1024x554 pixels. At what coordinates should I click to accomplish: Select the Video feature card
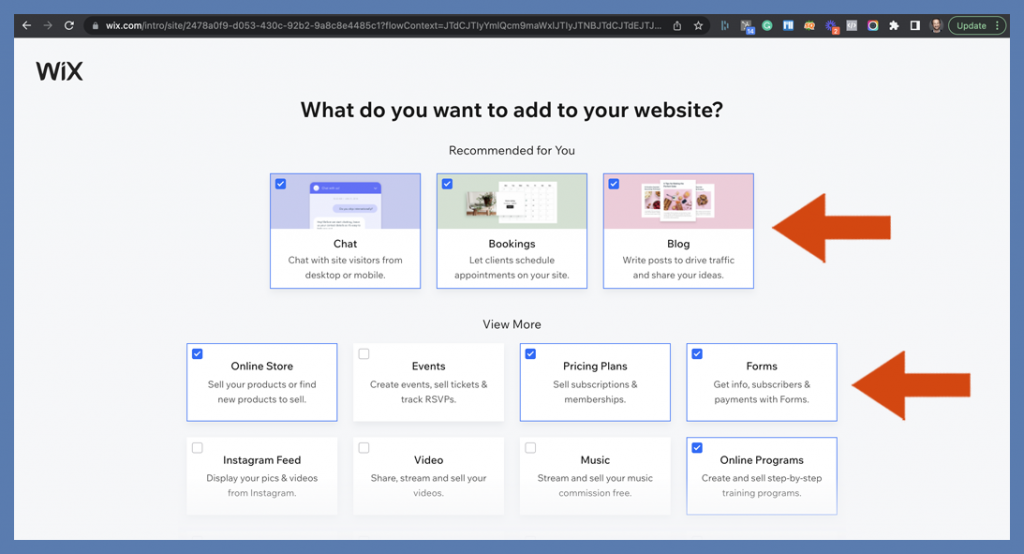[x=428, y=476]
